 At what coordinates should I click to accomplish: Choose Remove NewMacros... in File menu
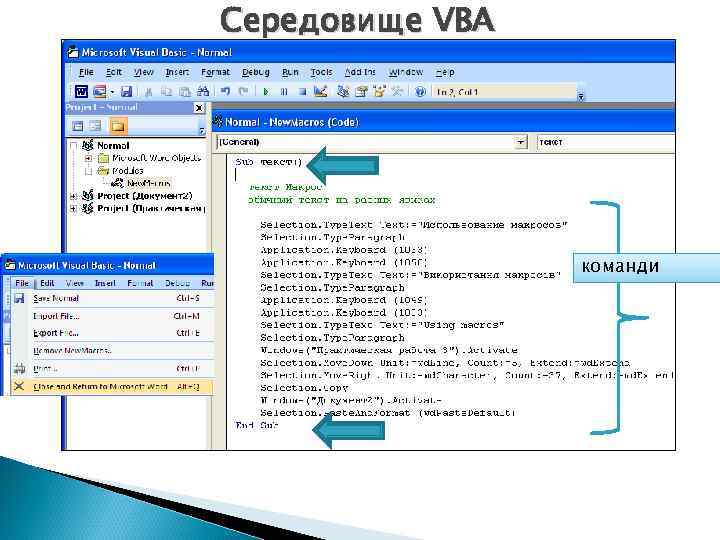pos(112,351)
